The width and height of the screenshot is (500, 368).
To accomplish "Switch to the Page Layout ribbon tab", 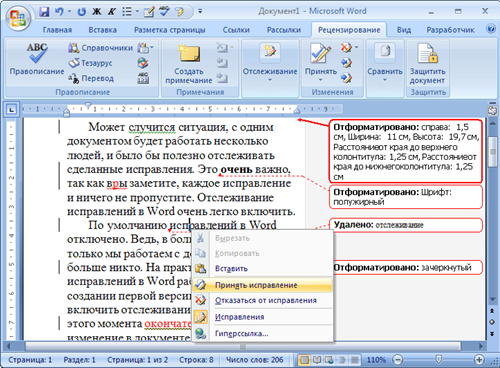I will [170, 30].
